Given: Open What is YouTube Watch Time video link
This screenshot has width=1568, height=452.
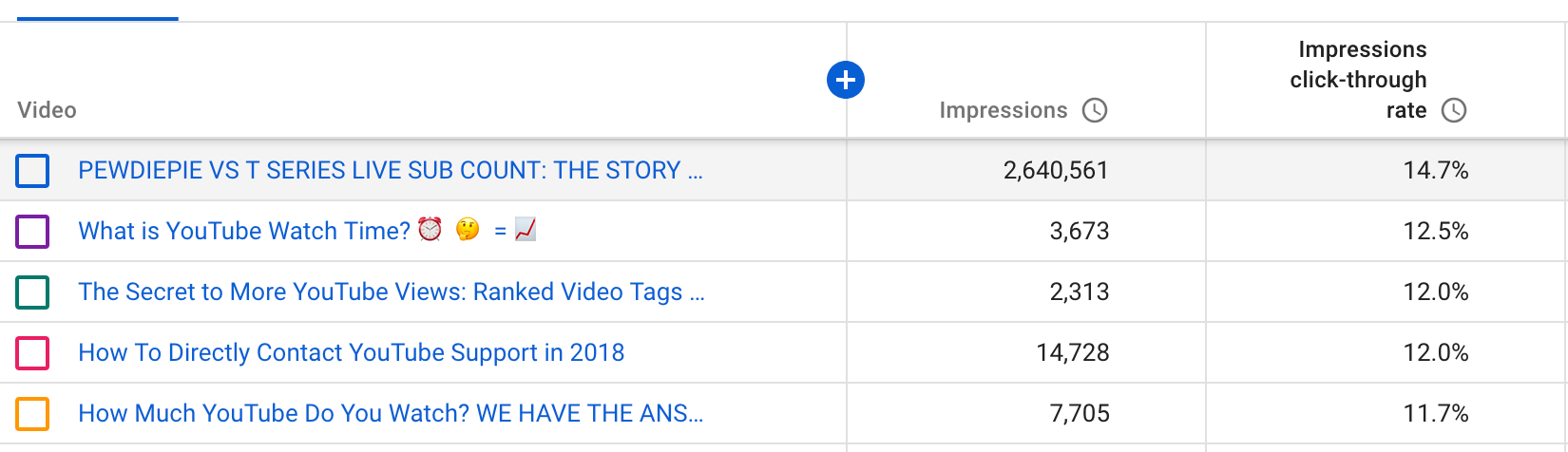Looking at the screenshot, I should coord(308,231).
